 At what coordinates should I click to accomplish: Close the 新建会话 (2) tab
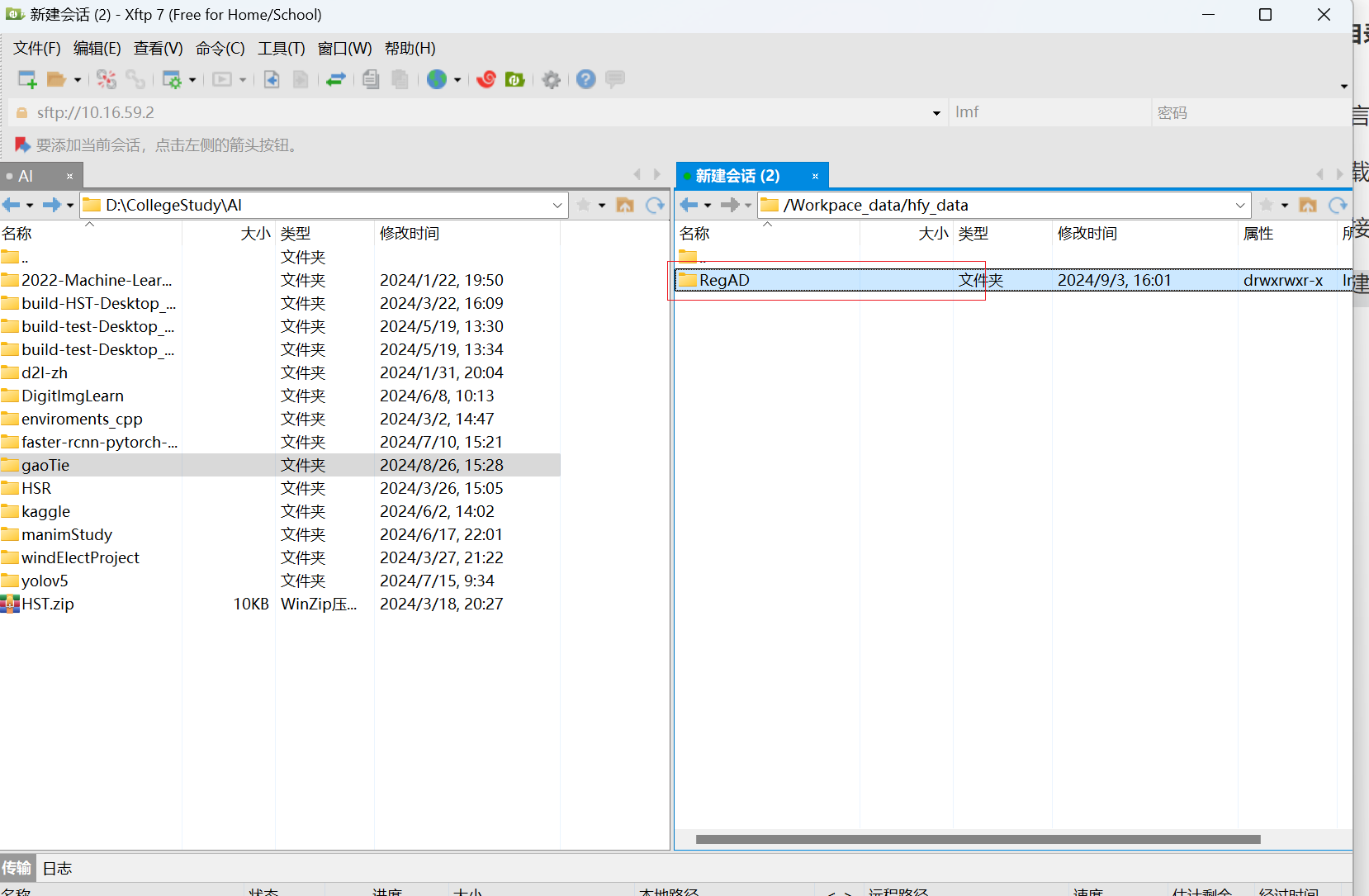tap(815, 176)
